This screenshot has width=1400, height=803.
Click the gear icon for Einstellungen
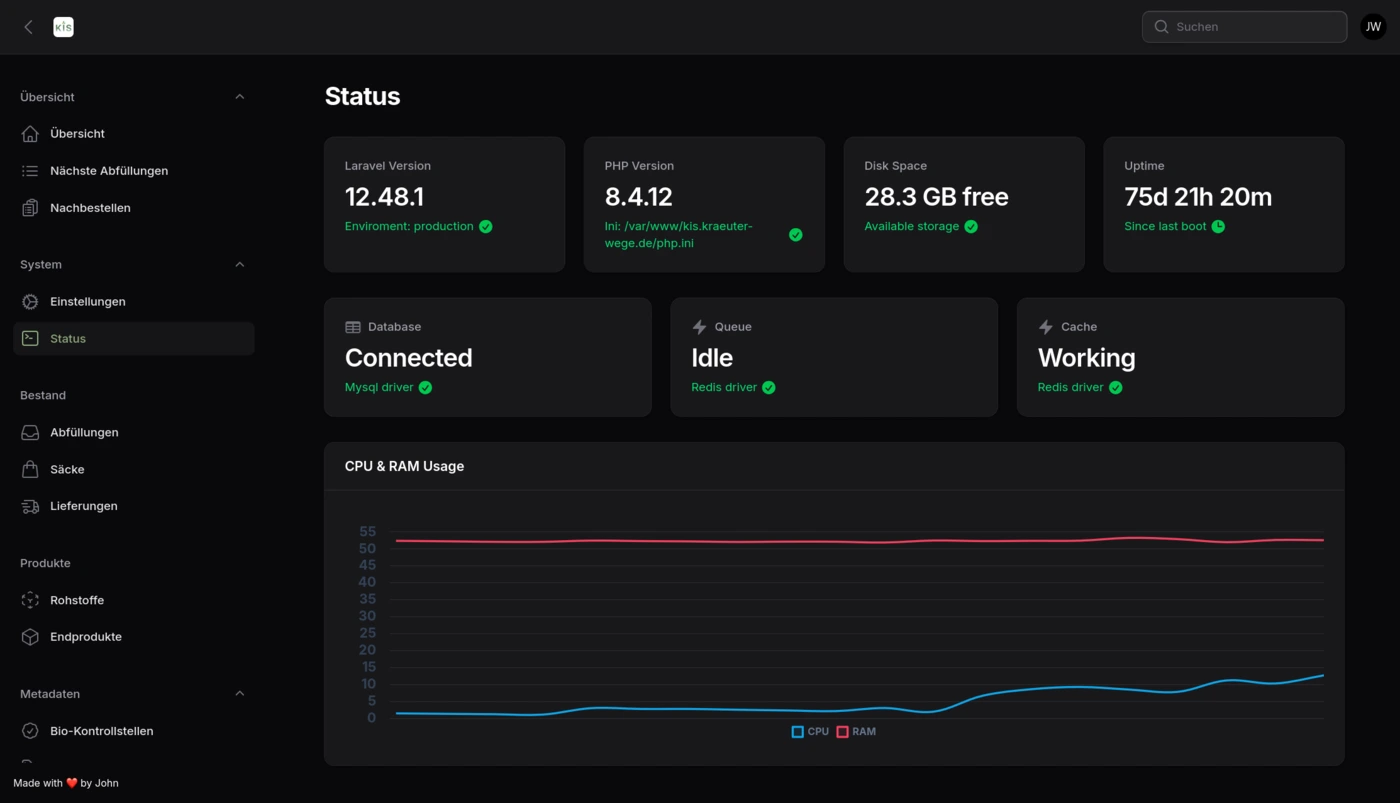[30, 302]
